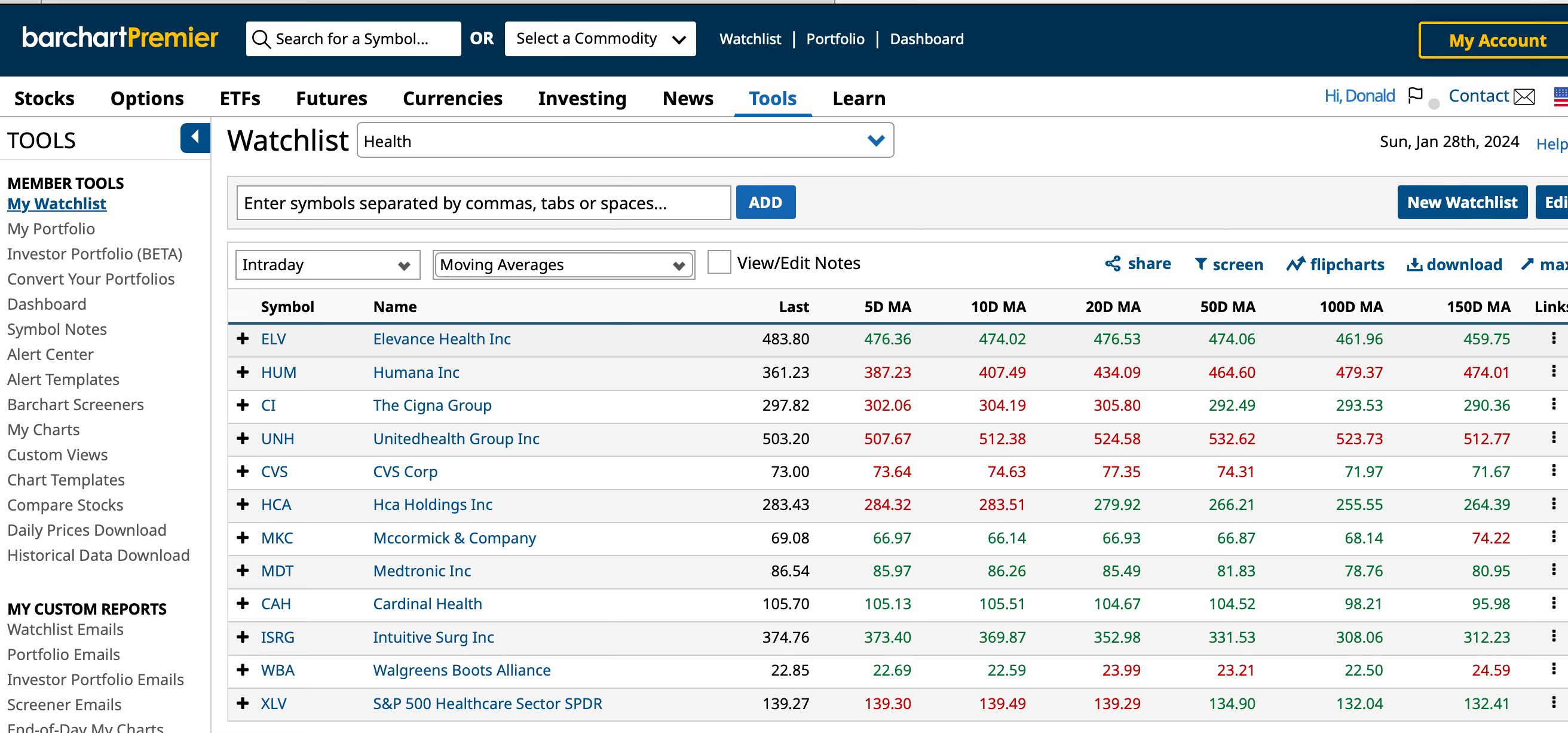Open the Stocks menu
This screenshot has height=733, width=1568.
[x=44, y=98]
